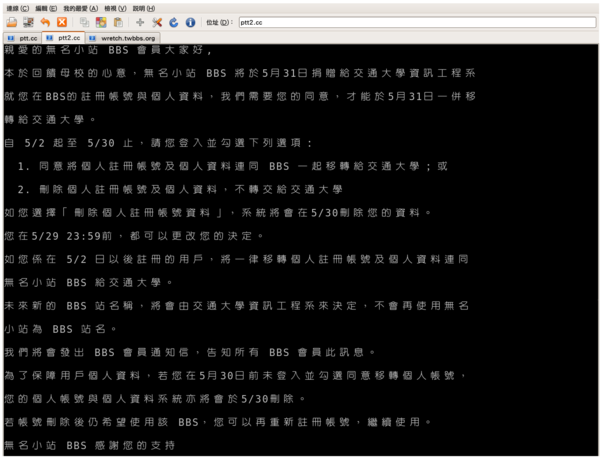Click the line starting with 自 5/2 起至 5/30
Screen dimensions: 600x457
tap(159, 143)
